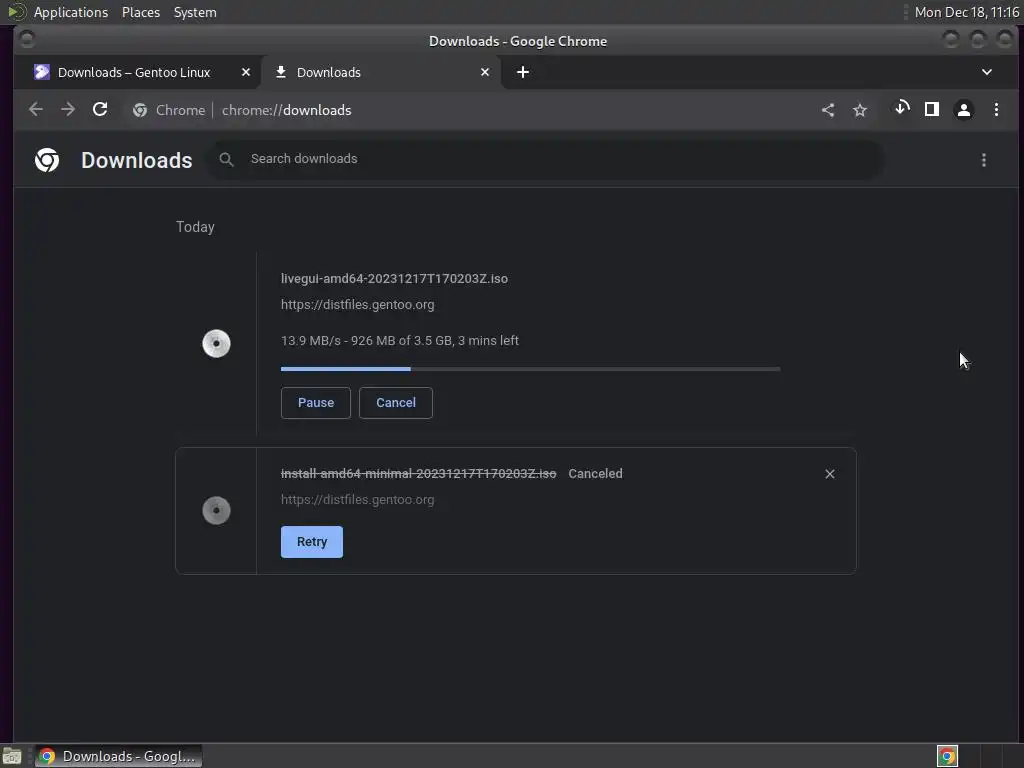
Task: Open Chrome's three-dot main menu
Action: pyautogui.click(x=997, y=110)
